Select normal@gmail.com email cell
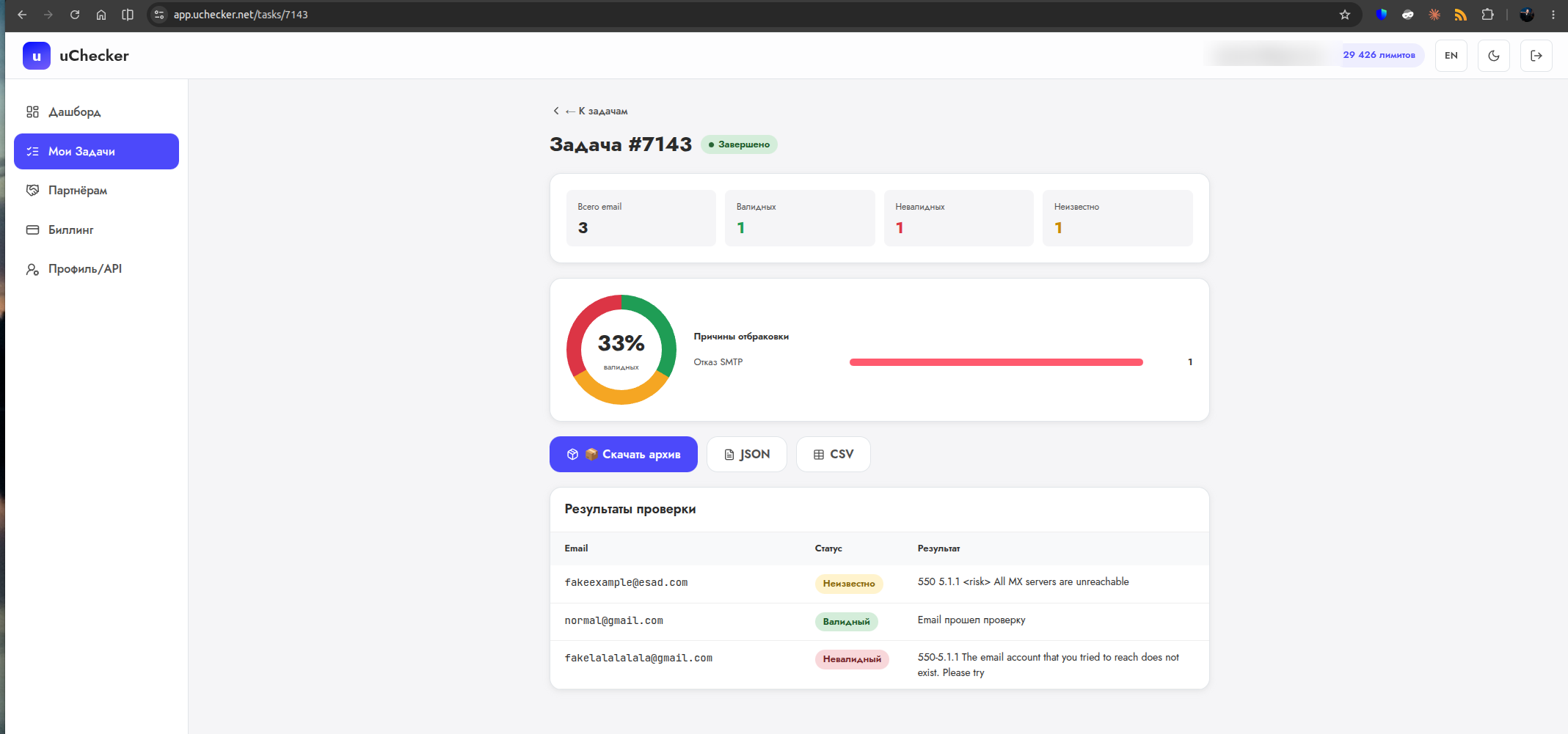This screenshot has height=734, width=1568. [613, 621]
